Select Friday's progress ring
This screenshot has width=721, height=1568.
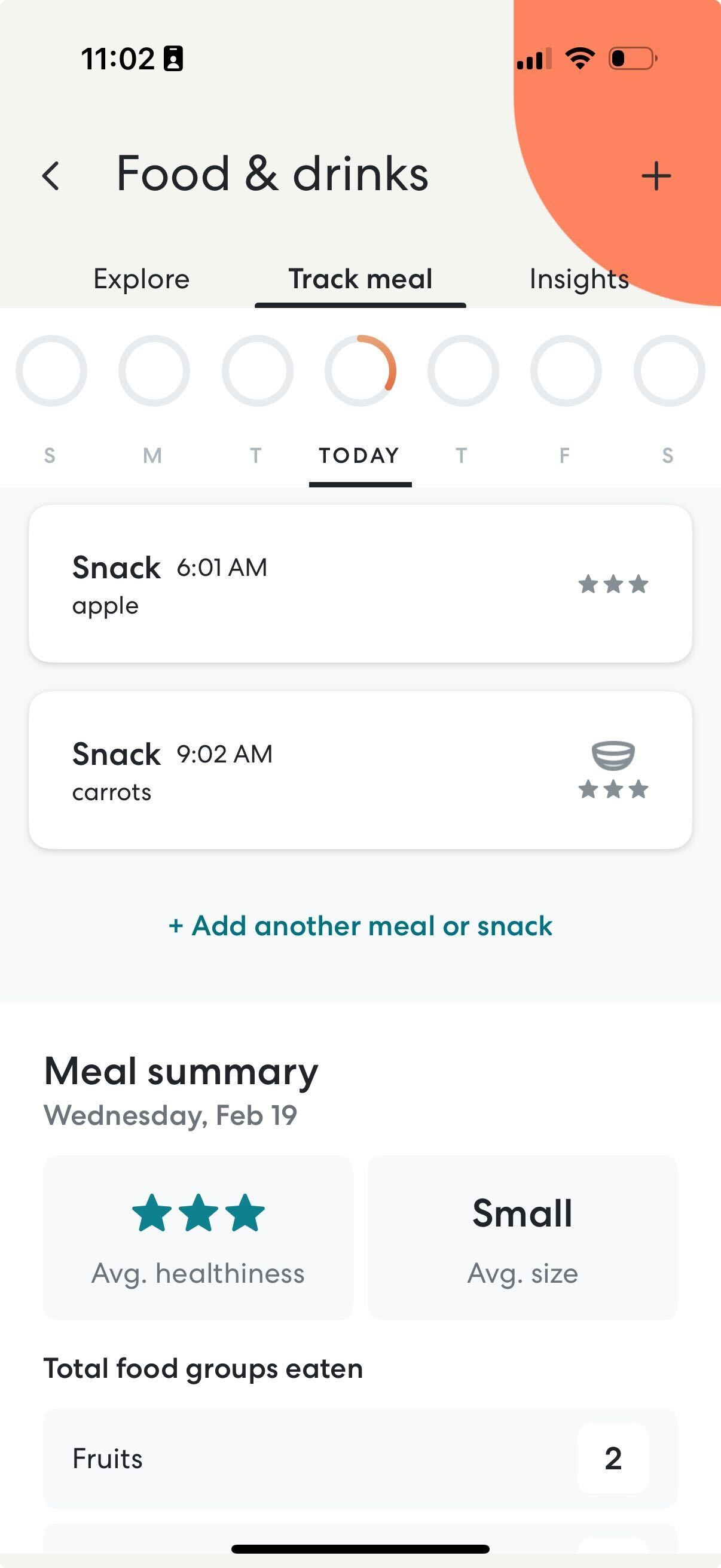(566, 371)
